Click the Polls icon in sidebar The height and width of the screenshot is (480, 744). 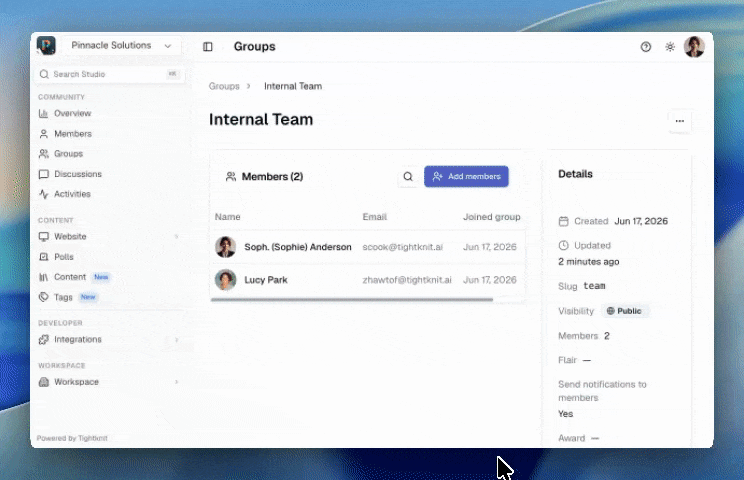(44, 257)
